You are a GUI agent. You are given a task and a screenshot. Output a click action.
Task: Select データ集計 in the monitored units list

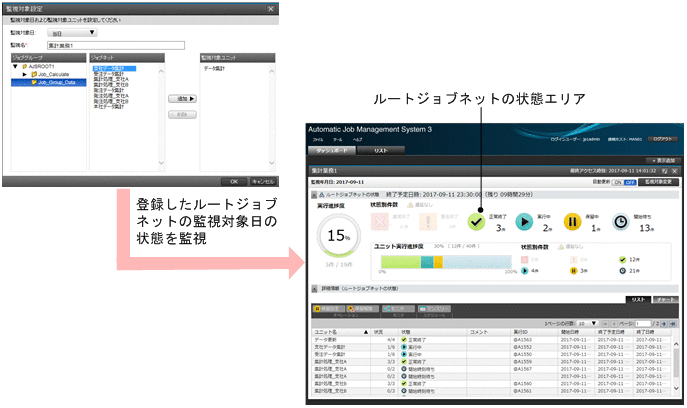click(214, 69)
